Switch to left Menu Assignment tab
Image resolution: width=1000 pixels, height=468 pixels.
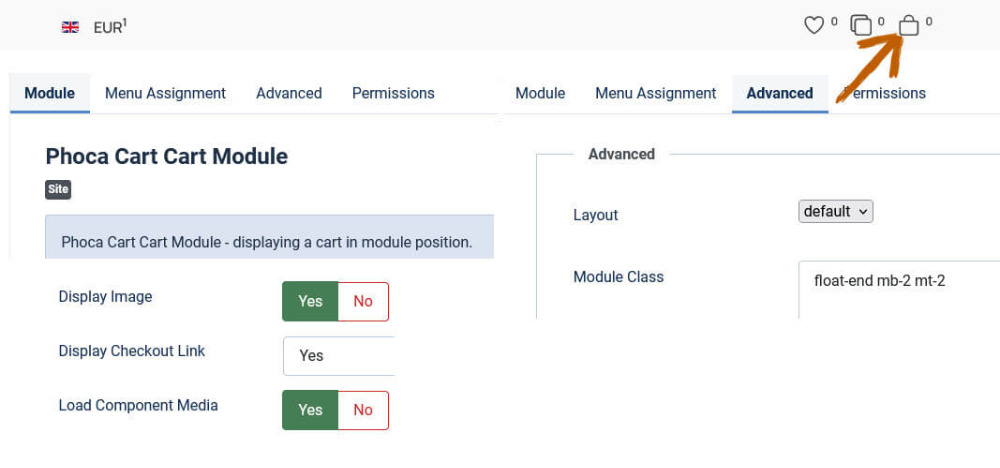pyautogui.click(x=165, y=93)
